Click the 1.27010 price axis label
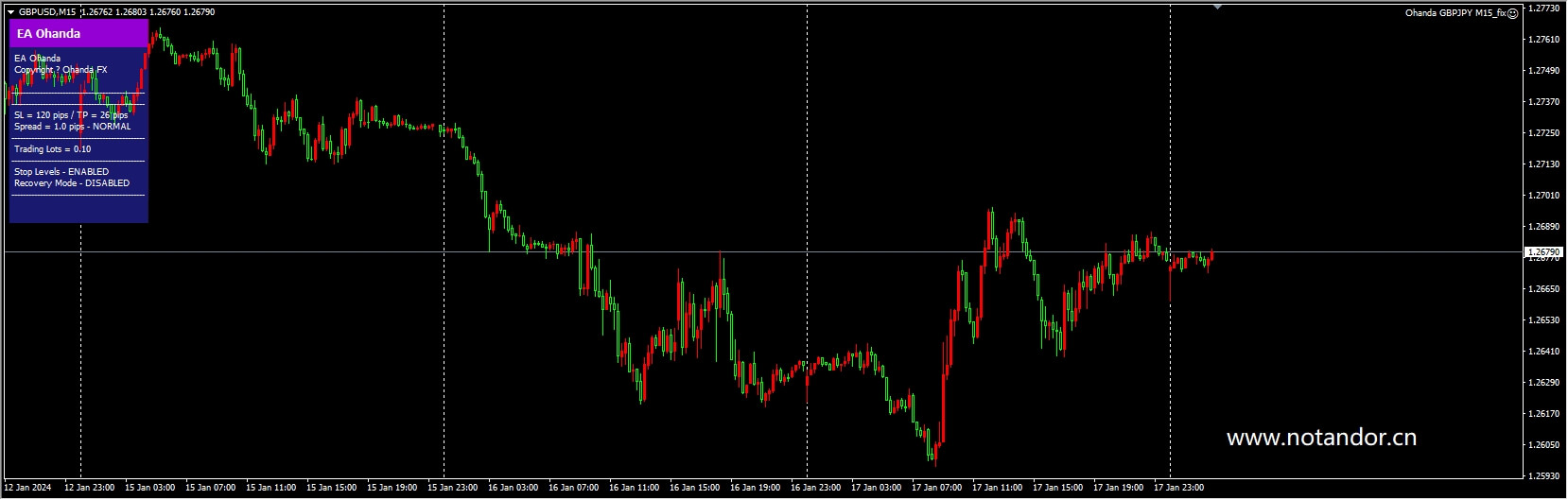This screenshot has height=500, width=1568. click(1544, 196)
